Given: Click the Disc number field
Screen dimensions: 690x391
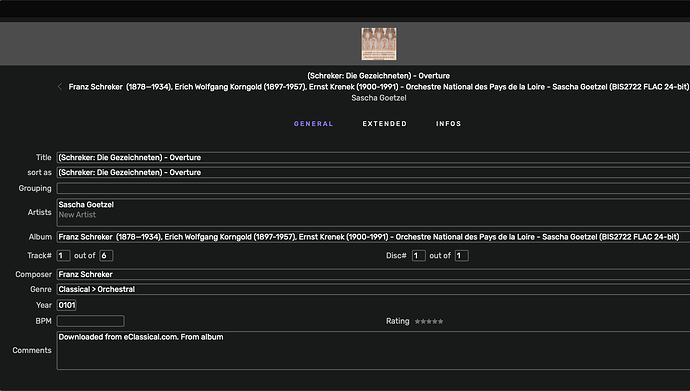Looking at the screenshot, I should [x=418, y=256].
